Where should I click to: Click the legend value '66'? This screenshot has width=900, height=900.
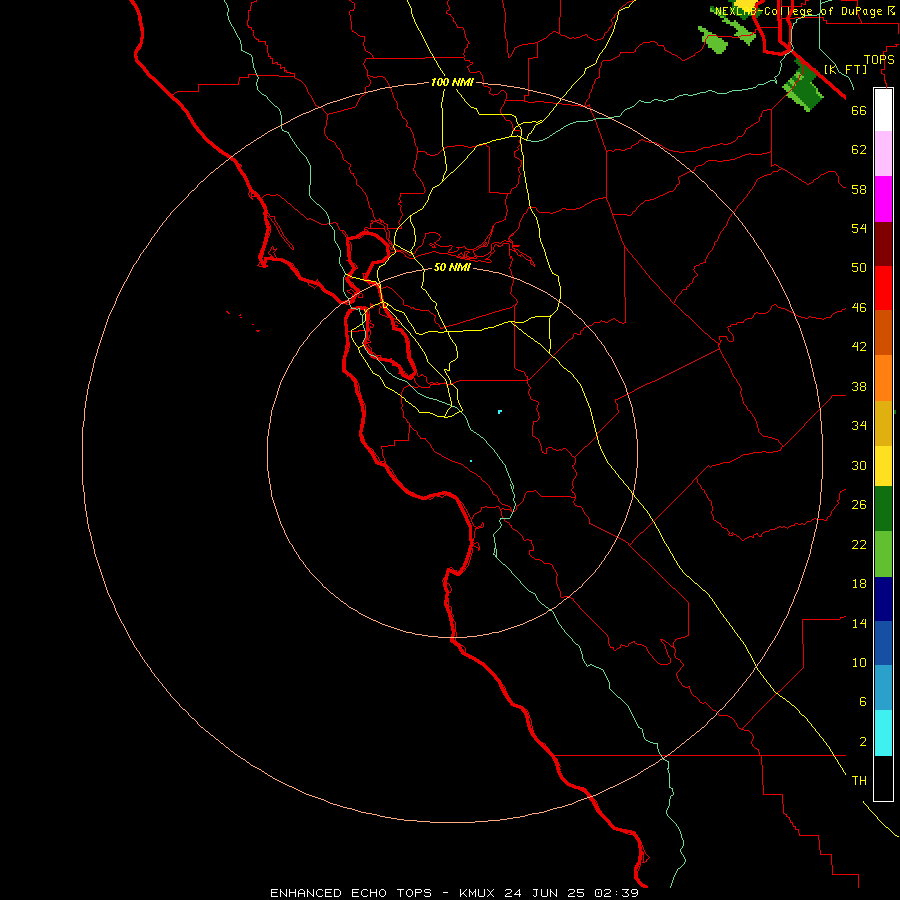pyautogui.click(x=859, y=111)
